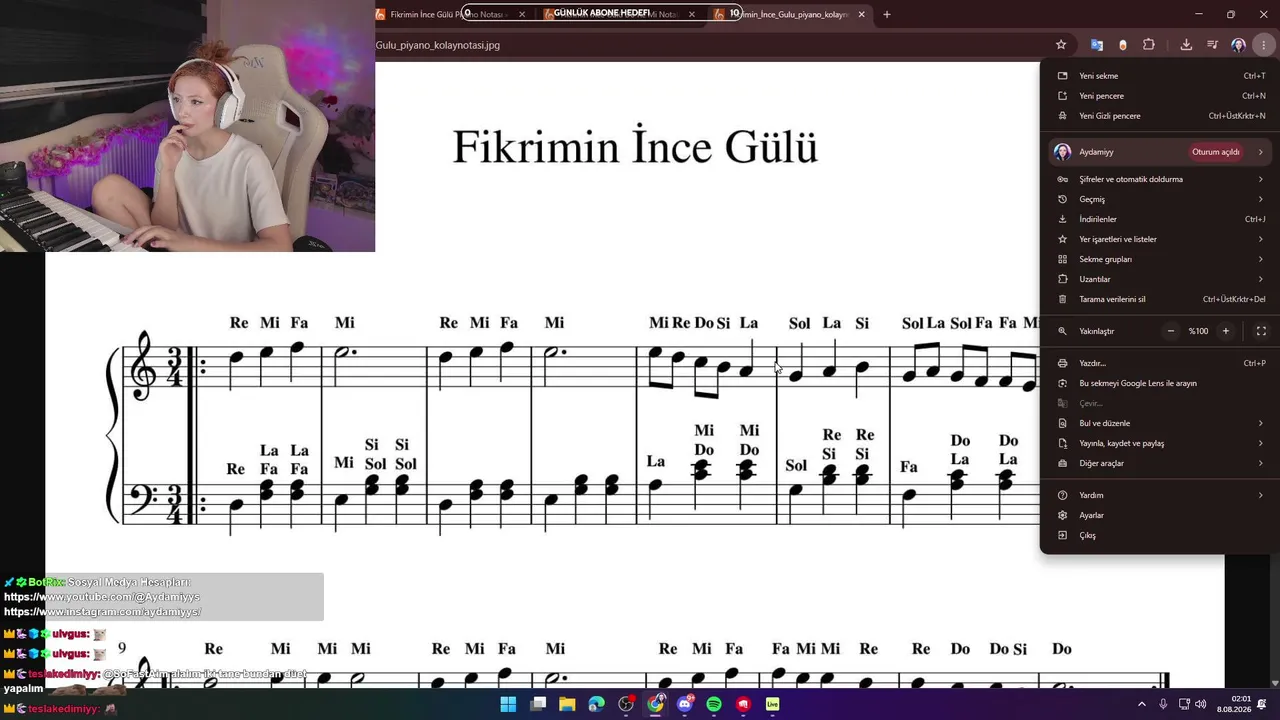Click the 'Fikrimin İnce Gülü' sheet title

tap(636, 147)
